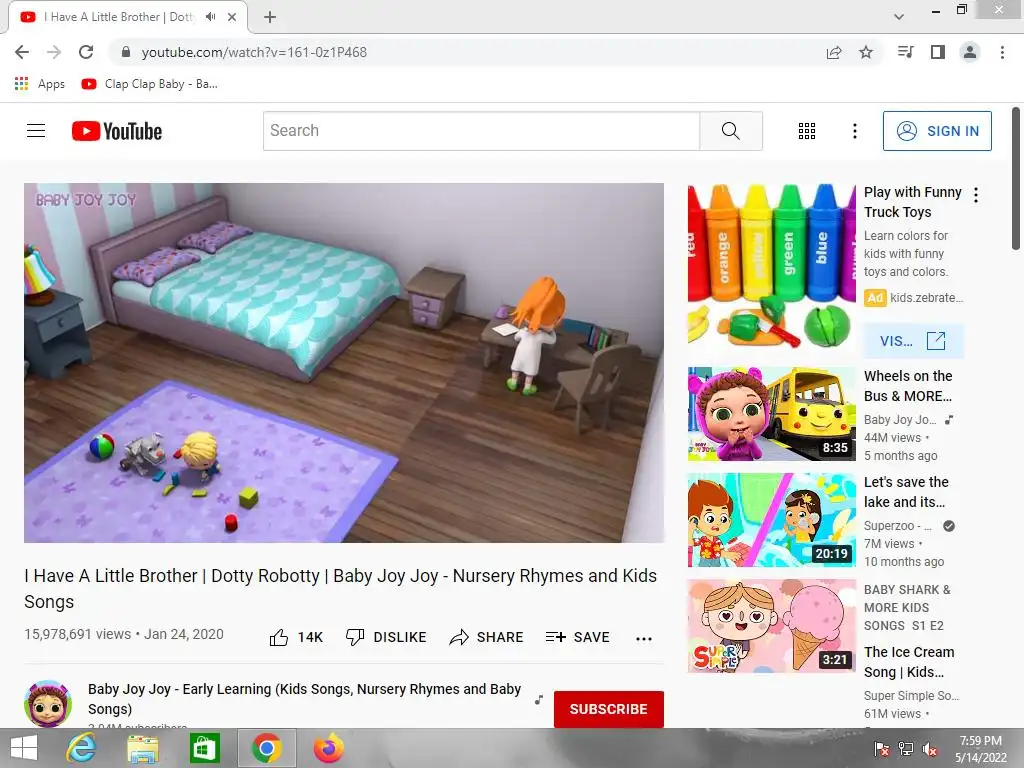Focus the YouTube Search input field

(481, 131)
